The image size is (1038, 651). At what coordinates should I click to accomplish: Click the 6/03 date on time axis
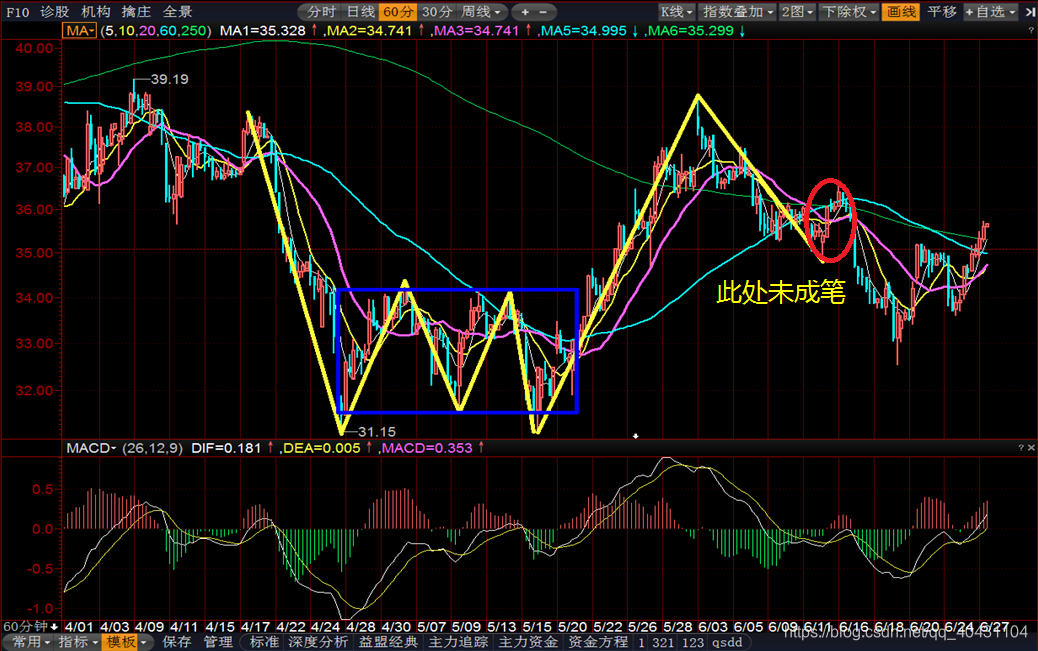[x=713, y=626]
